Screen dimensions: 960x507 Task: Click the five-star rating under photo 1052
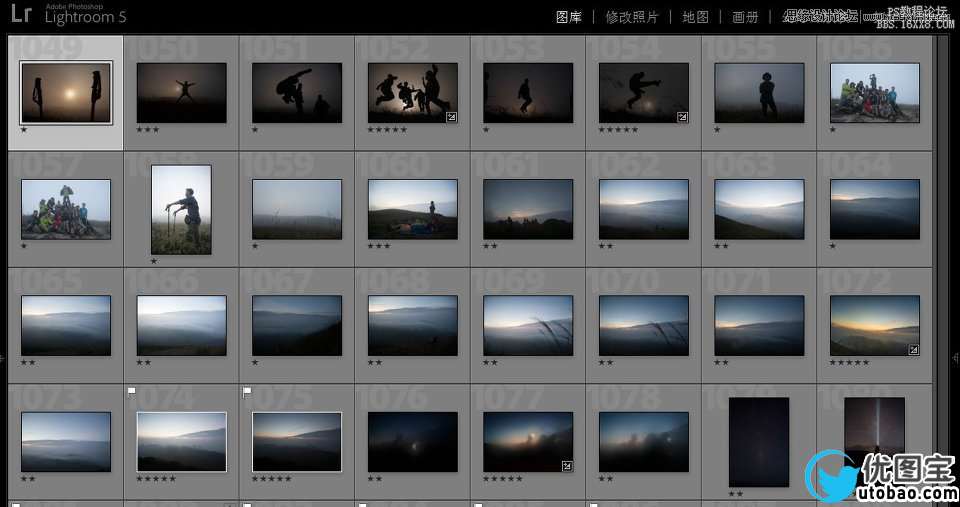[387, 130]
